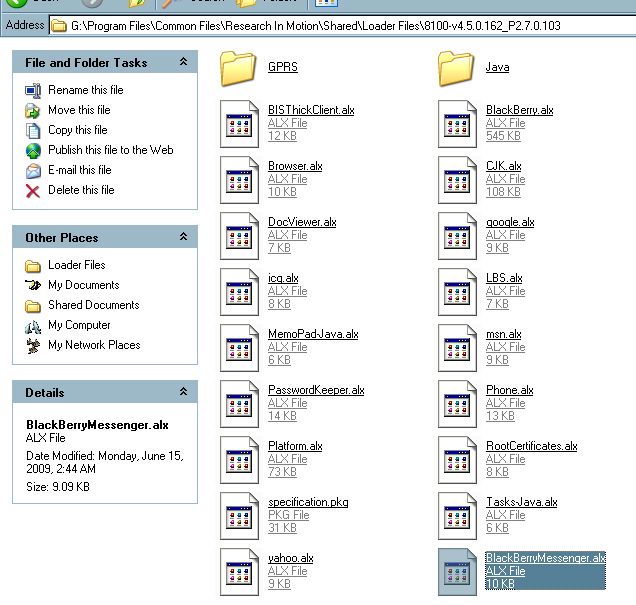The image size is (636, 605).
Task: Click the DocViewer.alx file name
Action: click(x=302, y=222)
